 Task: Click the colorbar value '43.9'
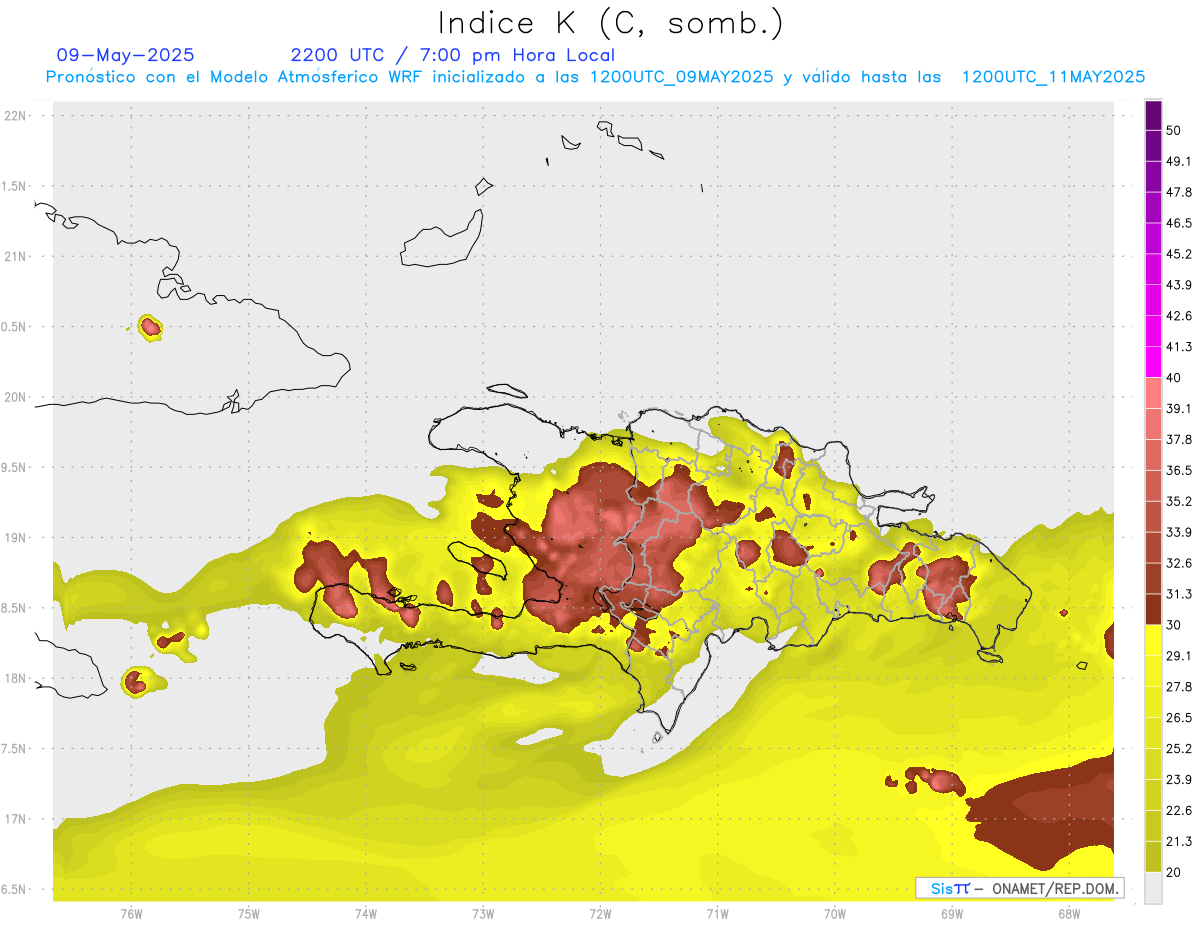click(x=1179, y=285)
